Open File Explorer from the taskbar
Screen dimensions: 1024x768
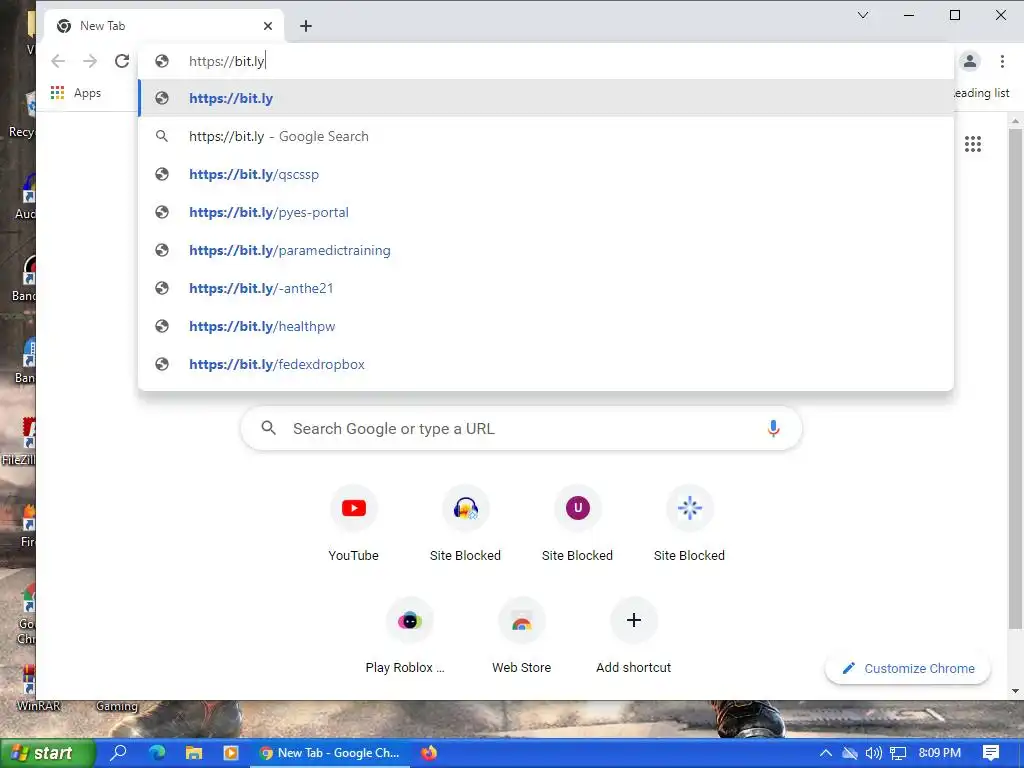click(x=194, y=753)
